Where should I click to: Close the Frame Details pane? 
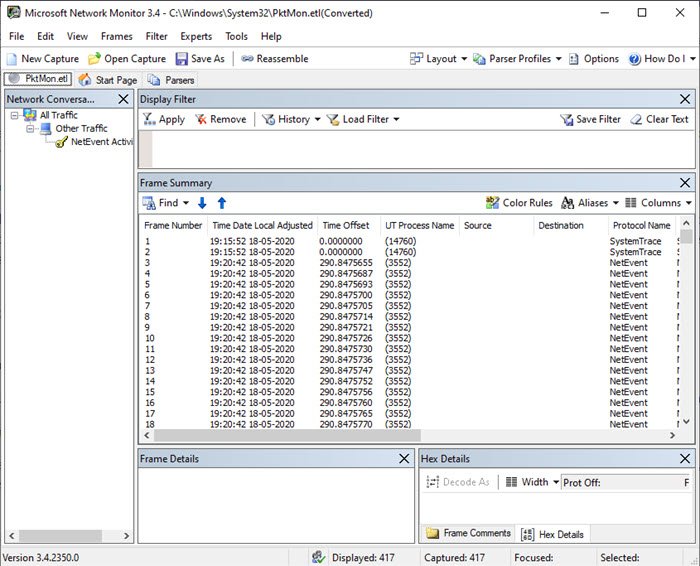[x=404, y=459]
